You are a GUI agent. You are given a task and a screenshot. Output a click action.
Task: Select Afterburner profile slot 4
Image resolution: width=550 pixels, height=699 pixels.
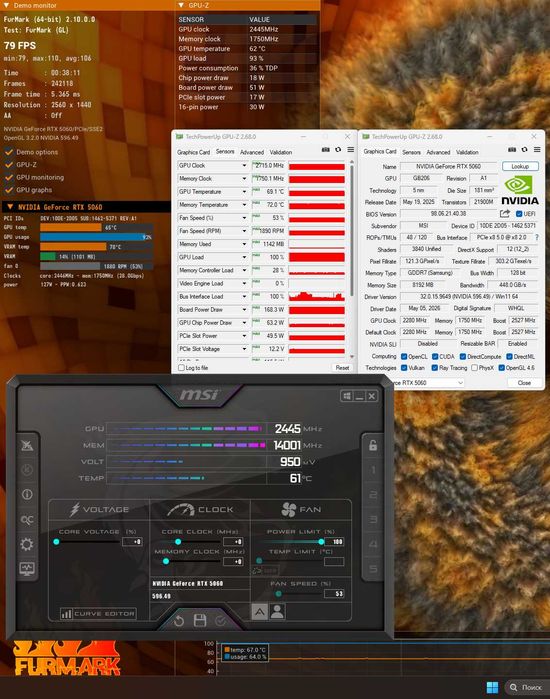click(373, 544)
